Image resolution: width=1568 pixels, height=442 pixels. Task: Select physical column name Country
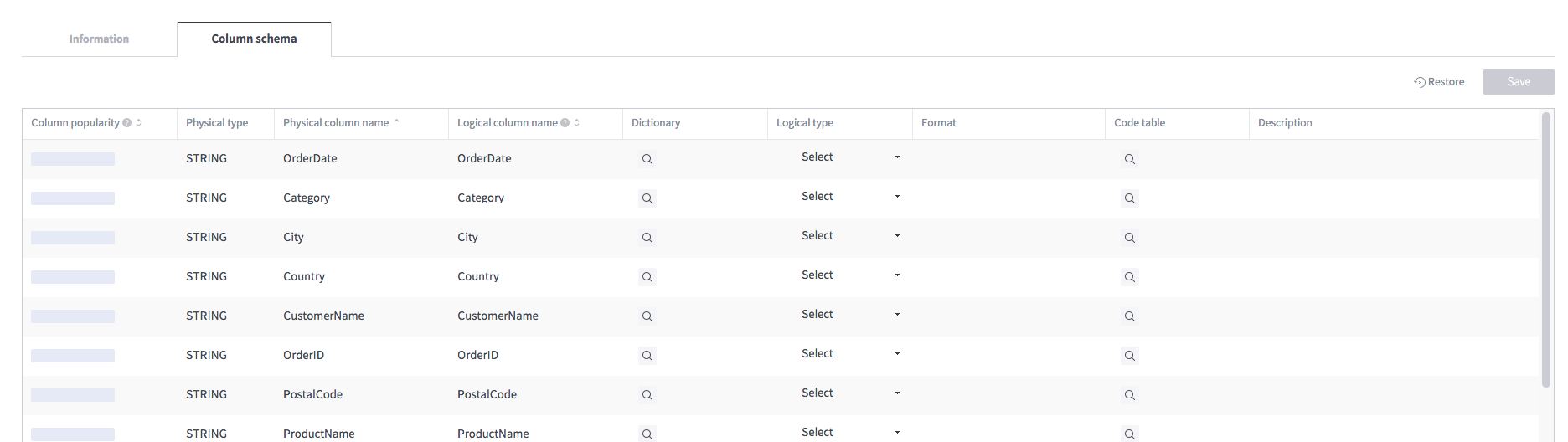pyautogui.click(x=304, y=277)
